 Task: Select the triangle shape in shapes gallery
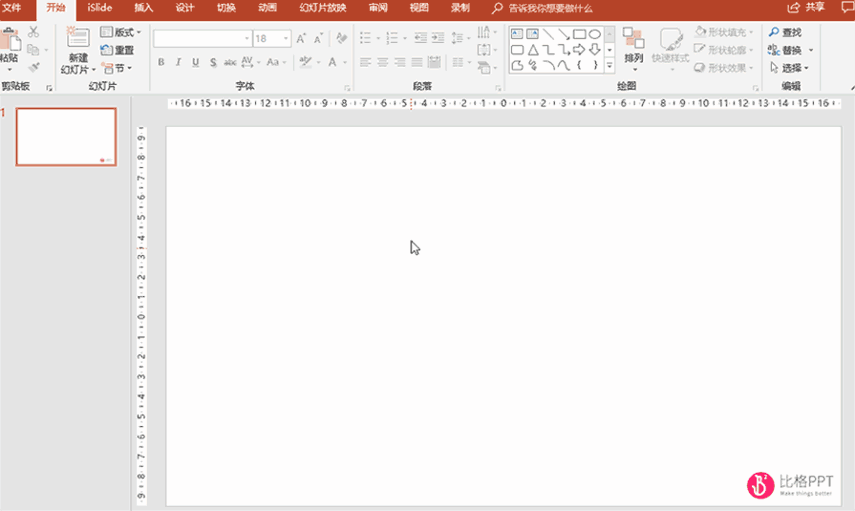coord(533,50)
